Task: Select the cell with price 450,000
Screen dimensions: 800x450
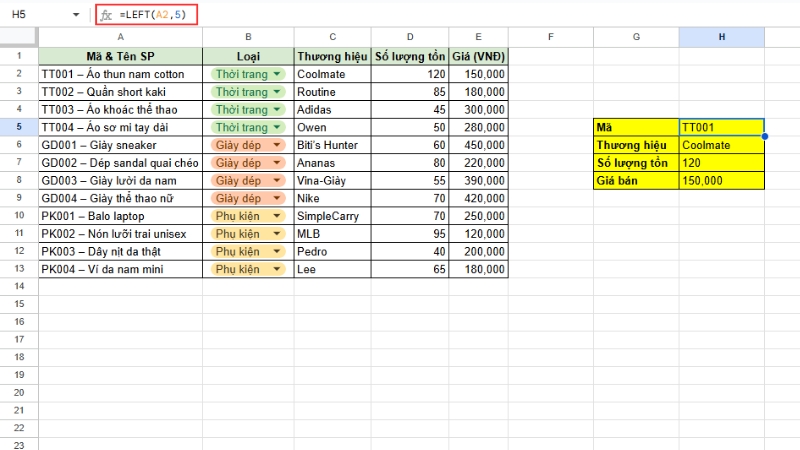Action: coord(478,145)
